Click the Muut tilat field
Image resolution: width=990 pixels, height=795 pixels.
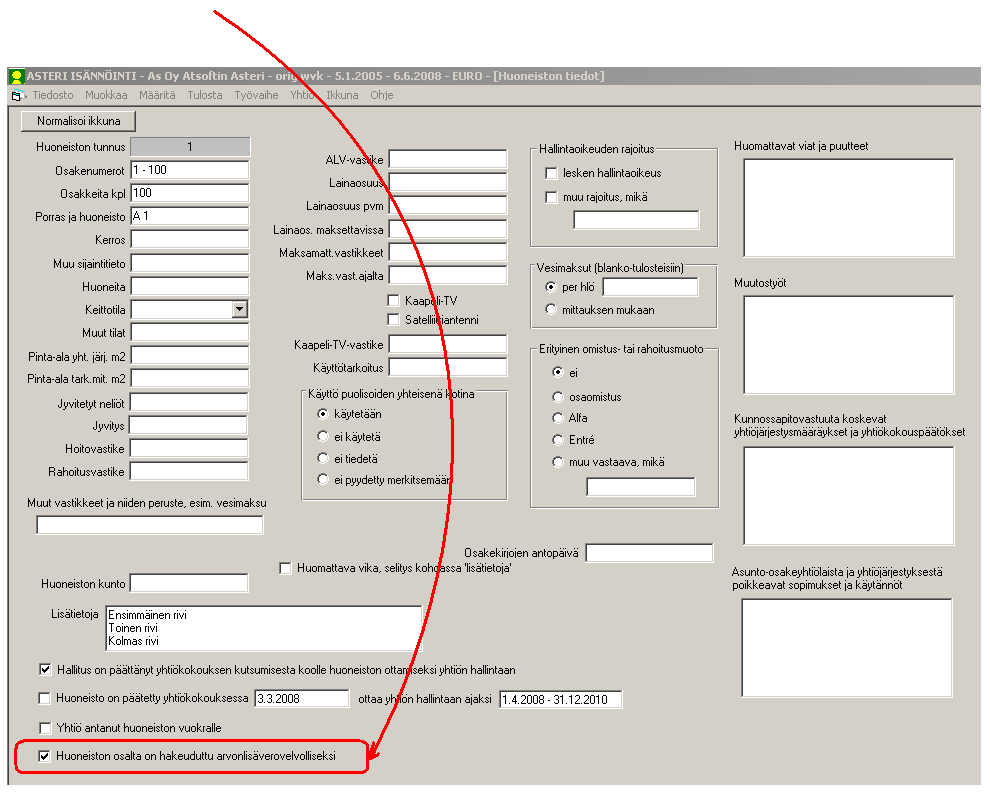[189, 332]
